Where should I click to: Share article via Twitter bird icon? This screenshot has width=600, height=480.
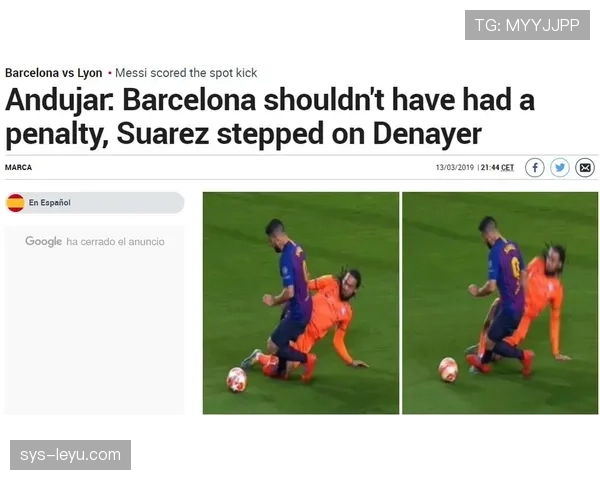click(560, 168)
